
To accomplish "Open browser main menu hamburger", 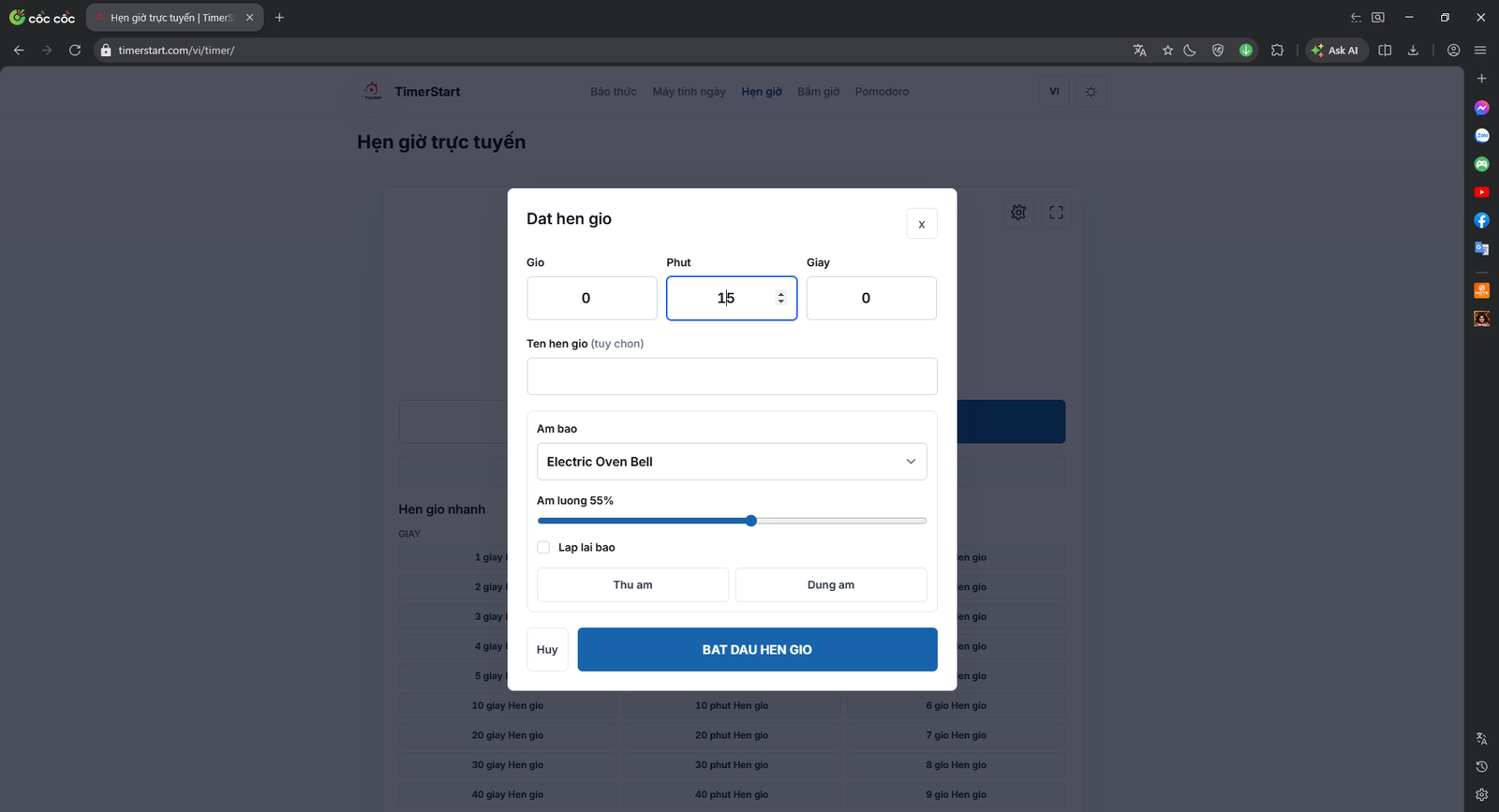I will [1480, 51].
